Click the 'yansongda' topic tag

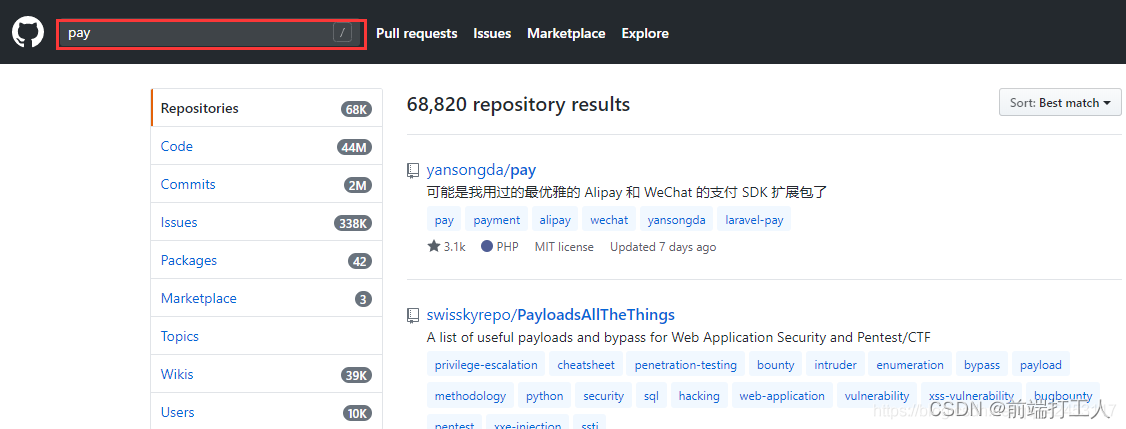(676, 220)
